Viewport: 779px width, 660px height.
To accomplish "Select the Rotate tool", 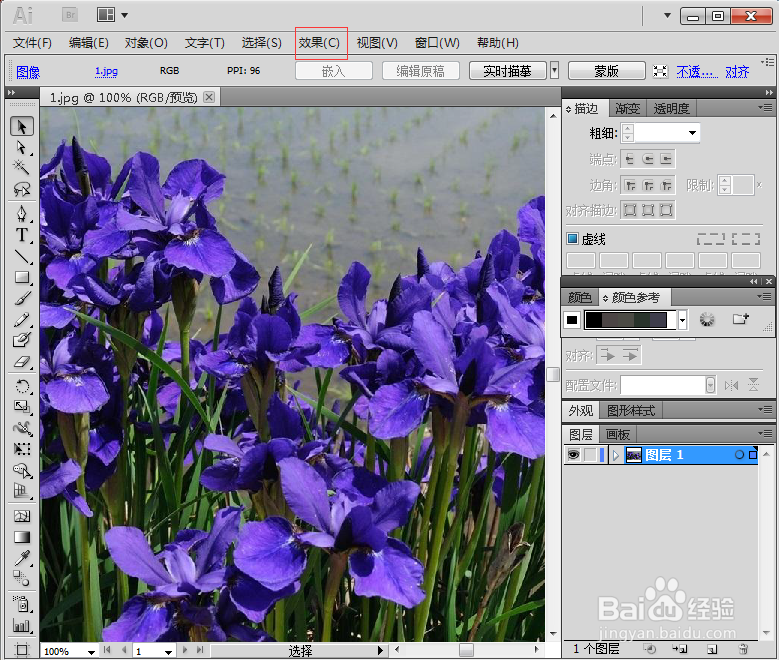I will [21, 386].
